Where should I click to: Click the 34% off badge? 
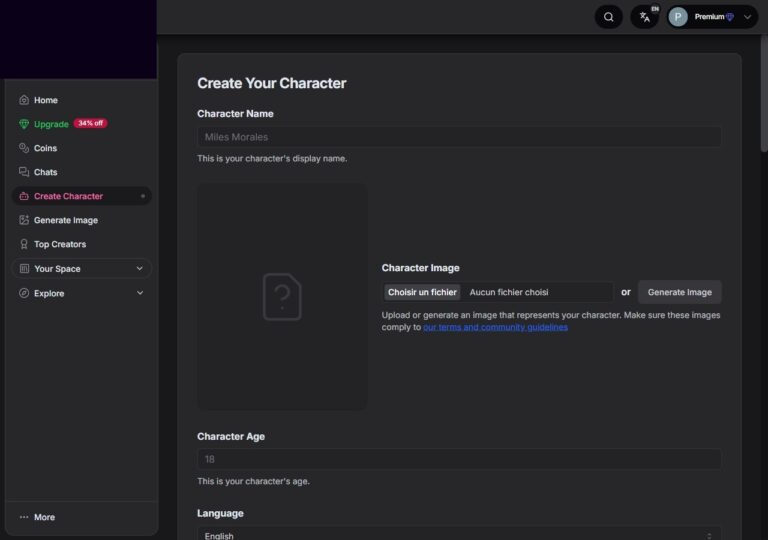(91, 123)
